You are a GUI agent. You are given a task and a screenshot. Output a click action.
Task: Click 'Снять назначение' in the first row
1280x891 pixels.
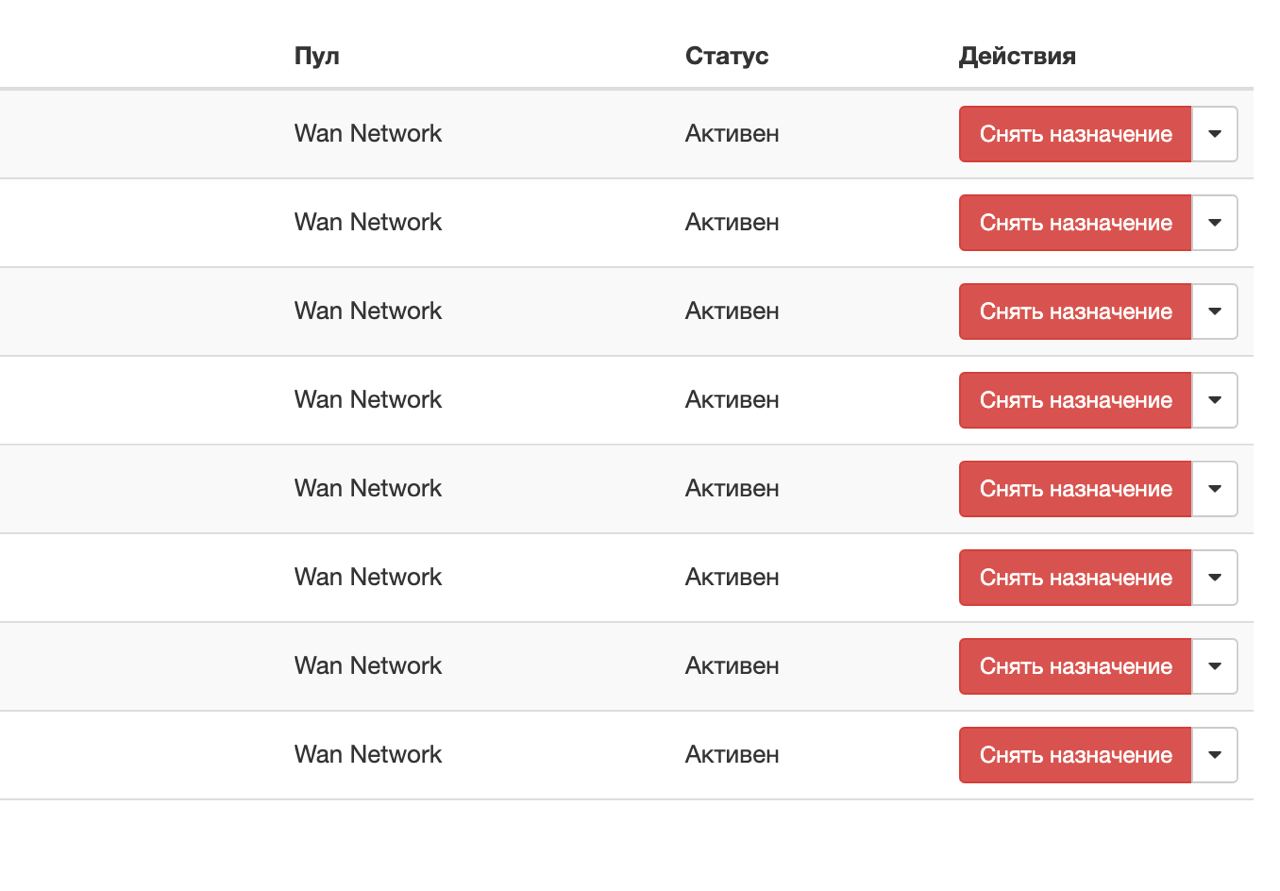[1075, 134]
